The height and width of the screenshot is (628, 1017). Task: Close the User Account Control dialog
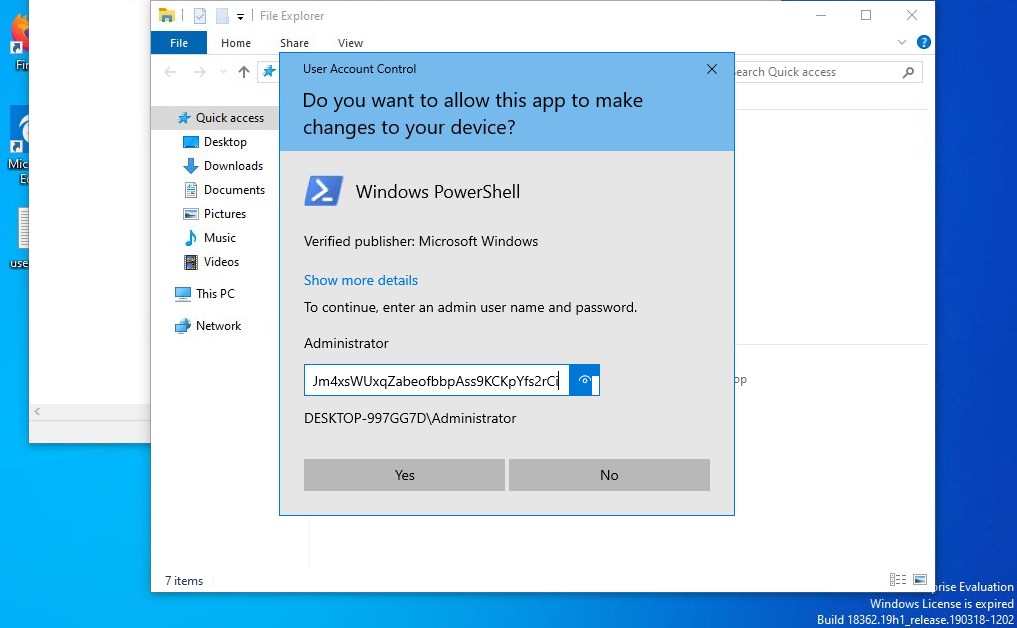(x=711, y=69)
